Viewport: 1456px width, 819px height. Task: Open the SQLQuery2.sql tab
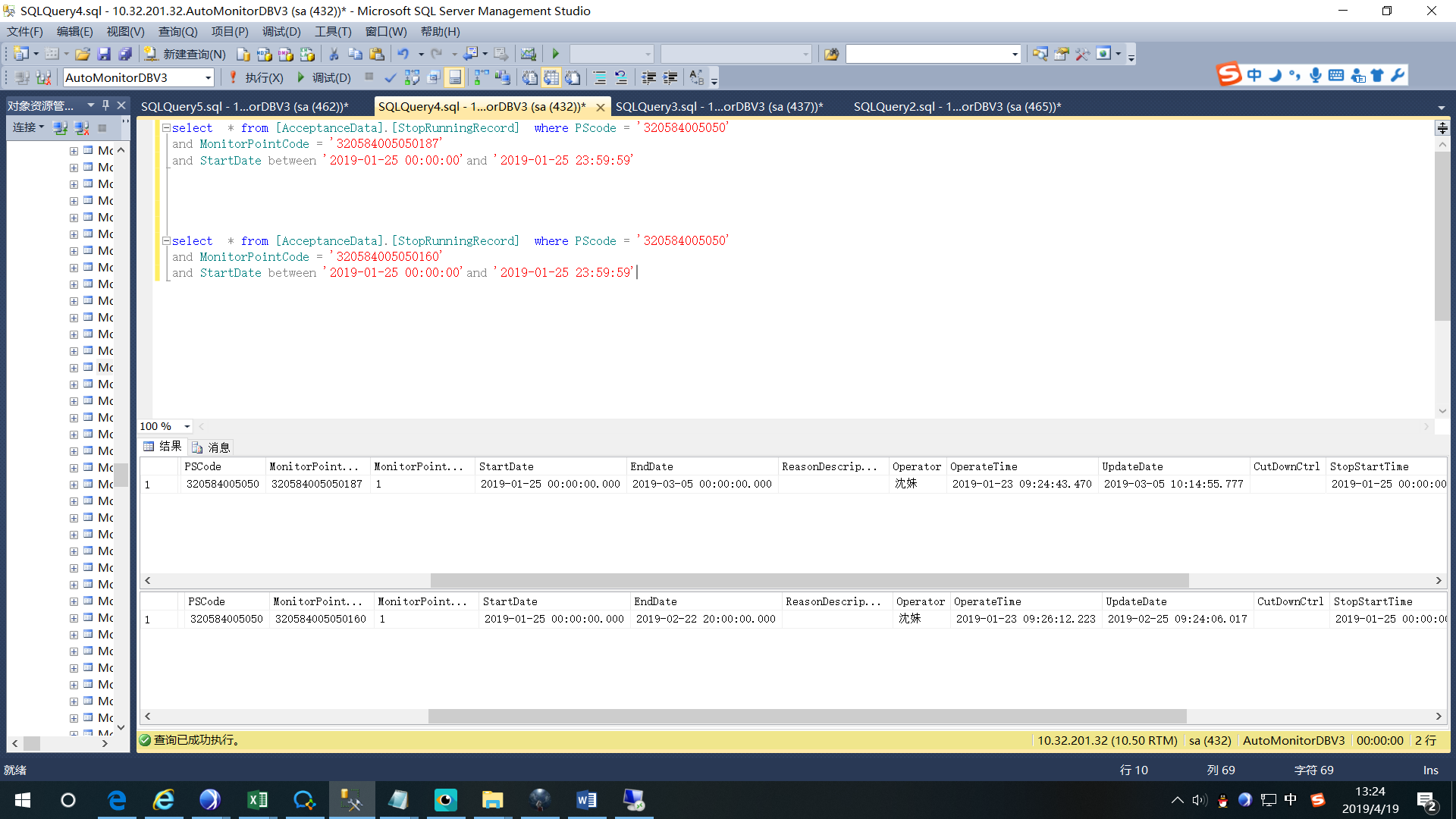[x=957, y=106]
